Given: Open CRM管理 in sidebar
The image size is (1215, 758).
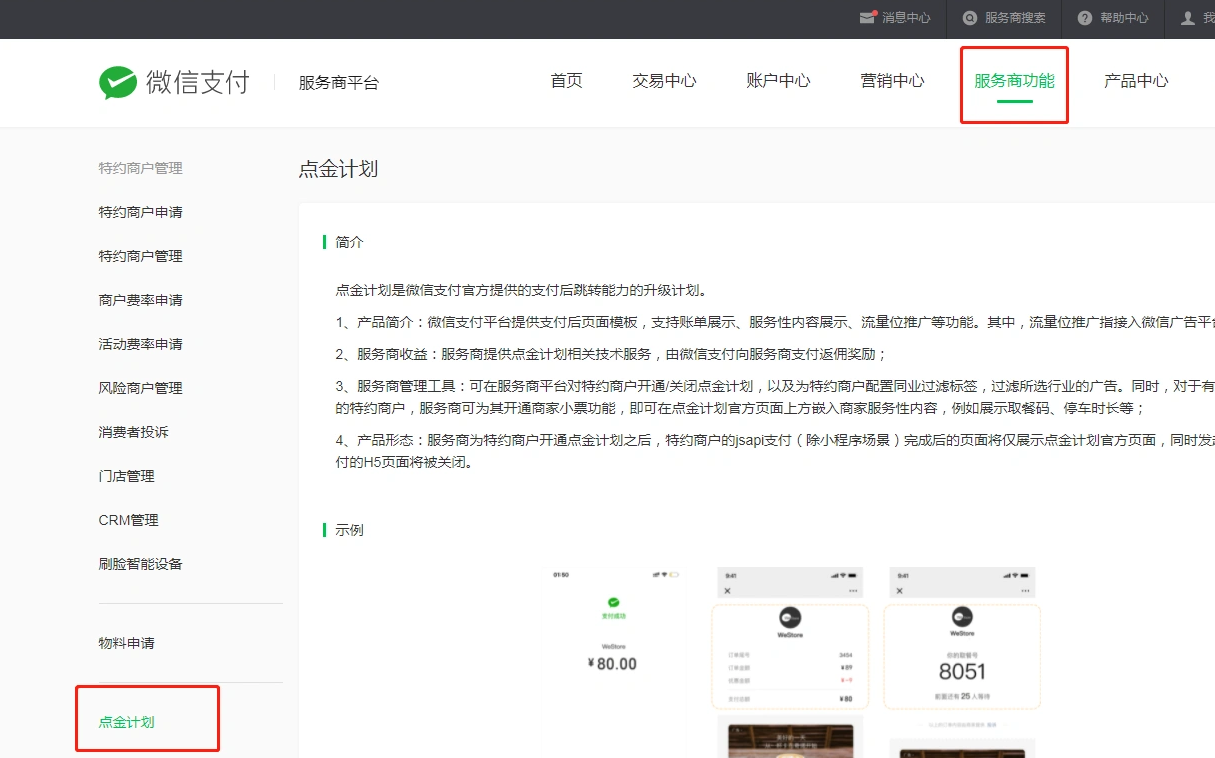Looking at the screenshot, I should click(x=129, y=520).
